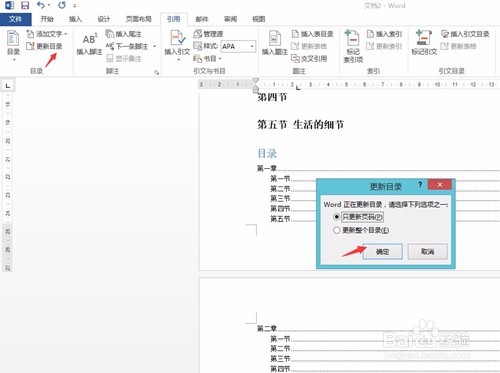The image size is (500, 373).
Task: Click 显示备注 in footnotes group
Action: 124,59
